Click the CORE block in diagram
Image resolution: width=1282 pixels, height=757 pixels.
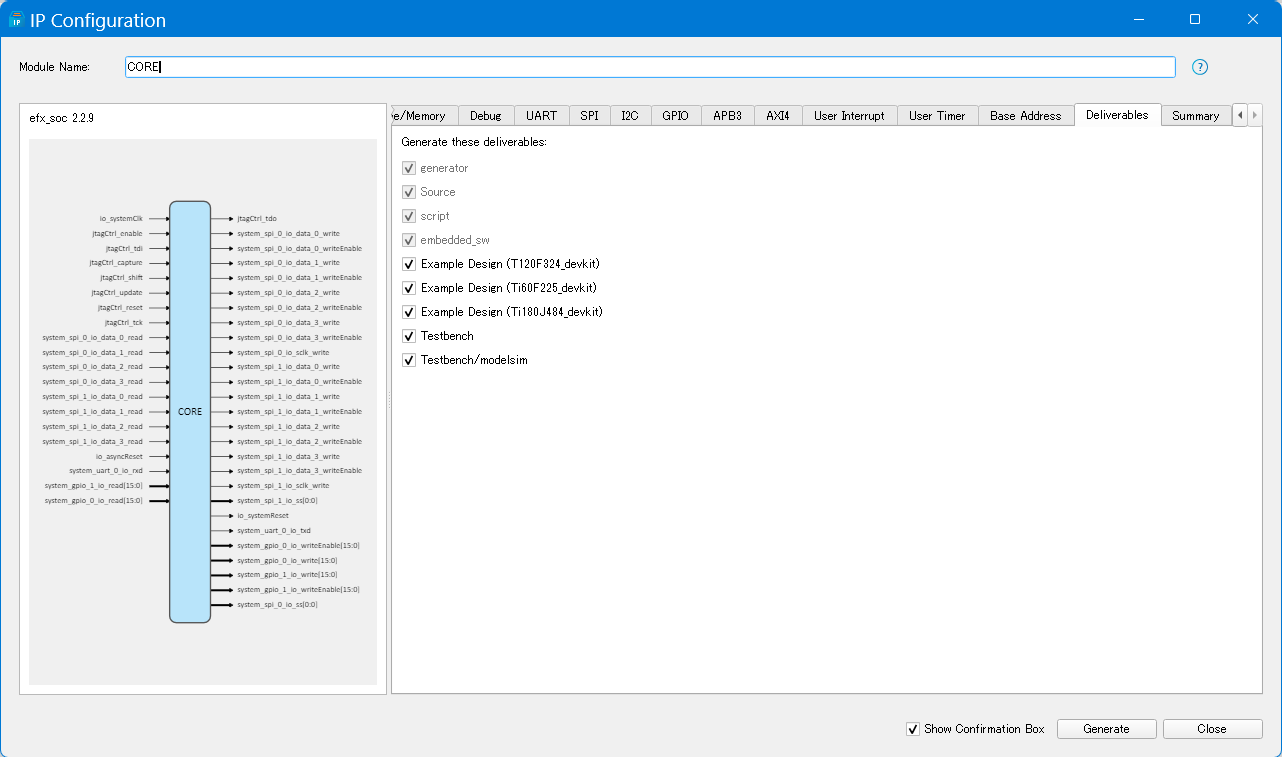[190, 411]
